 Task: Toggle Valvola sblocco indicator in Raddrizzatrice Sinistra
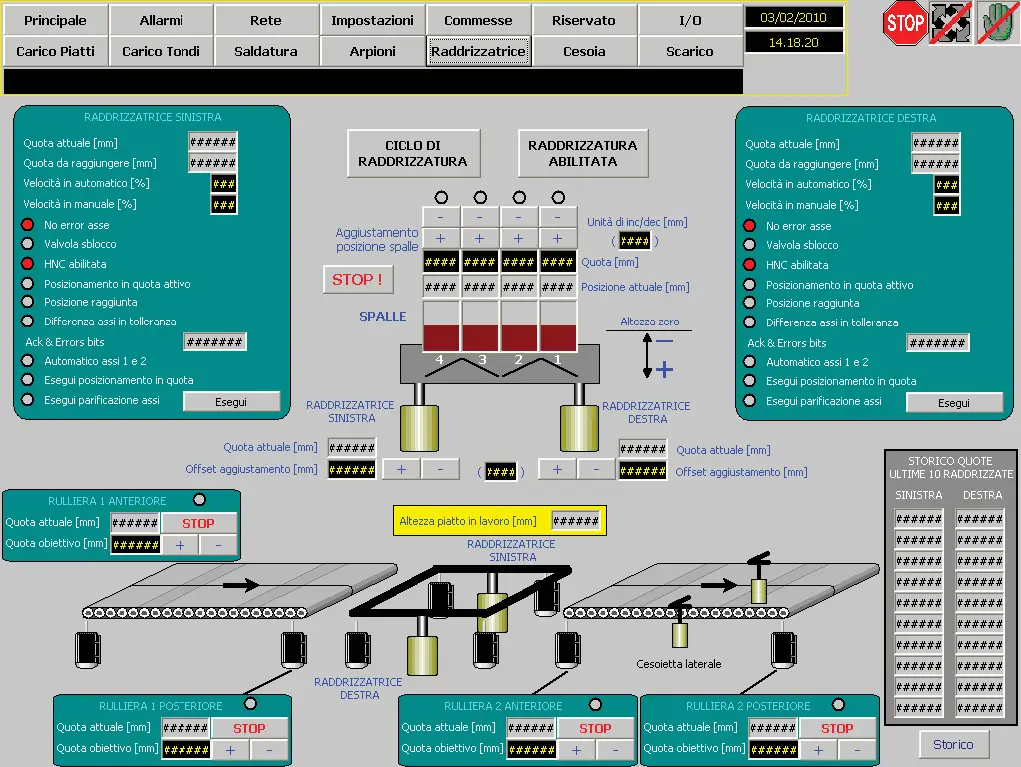[27, 244]
